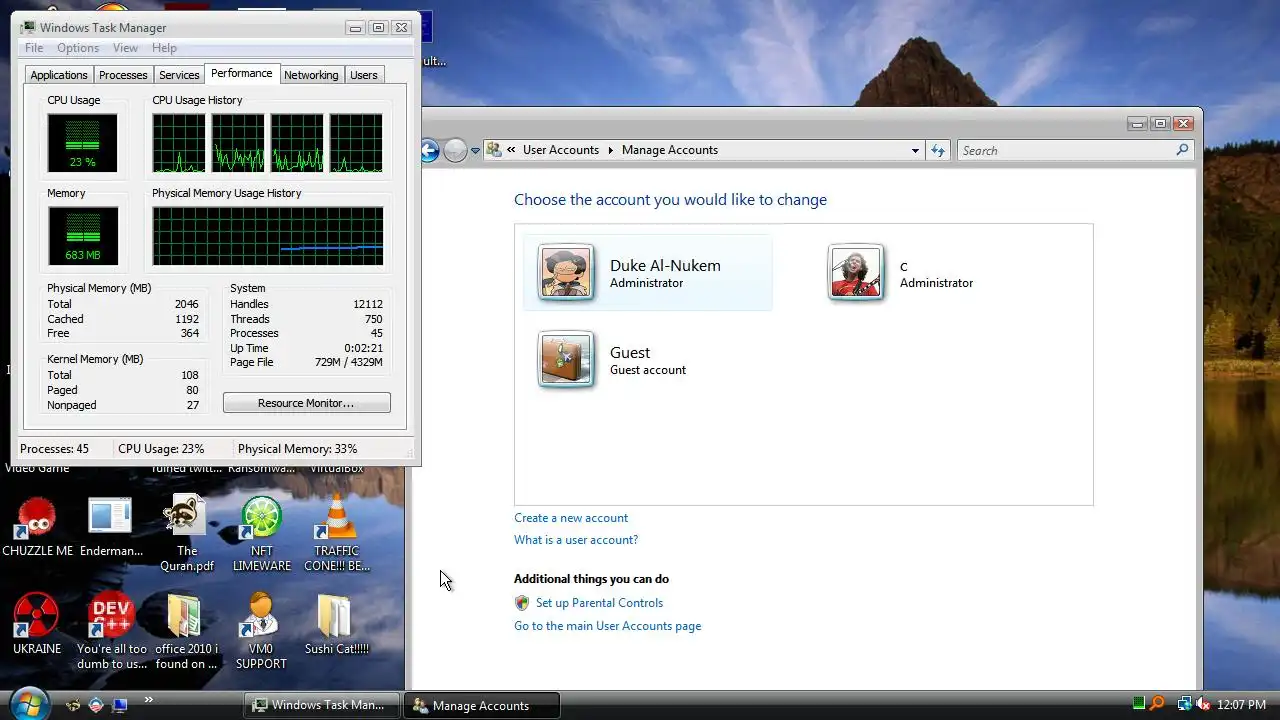Click the Guest account briefcase picture

(566, 359)
